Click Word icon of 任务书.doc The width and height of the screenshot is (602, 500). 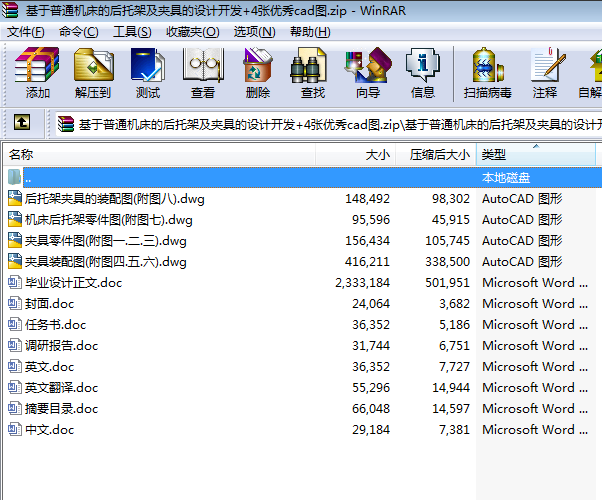pos(15,324)
